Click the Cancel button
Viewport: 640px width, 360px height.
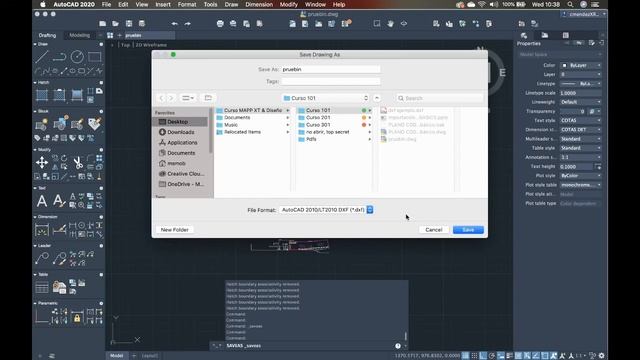(433, 230)
